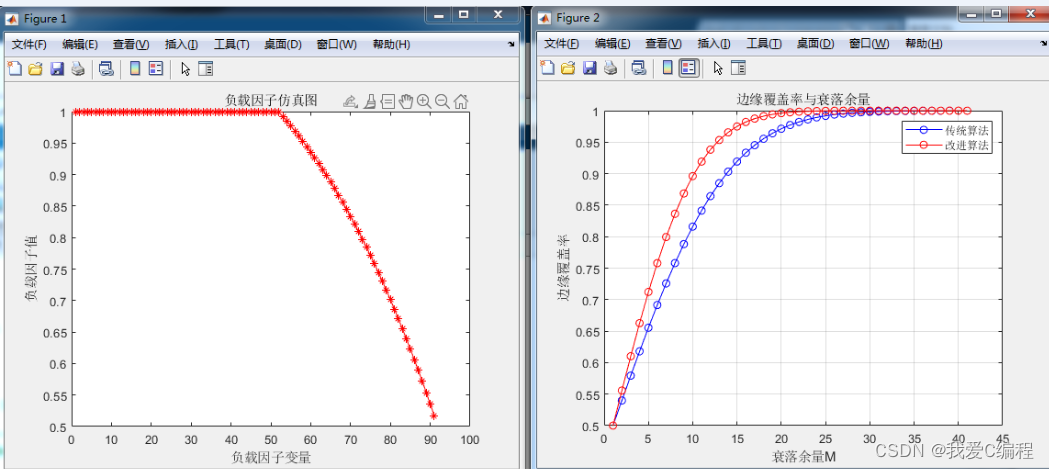Select zoom out tool on Figure 1 axes
This screenshot has width=1049, height=469.
click(442, 102)
